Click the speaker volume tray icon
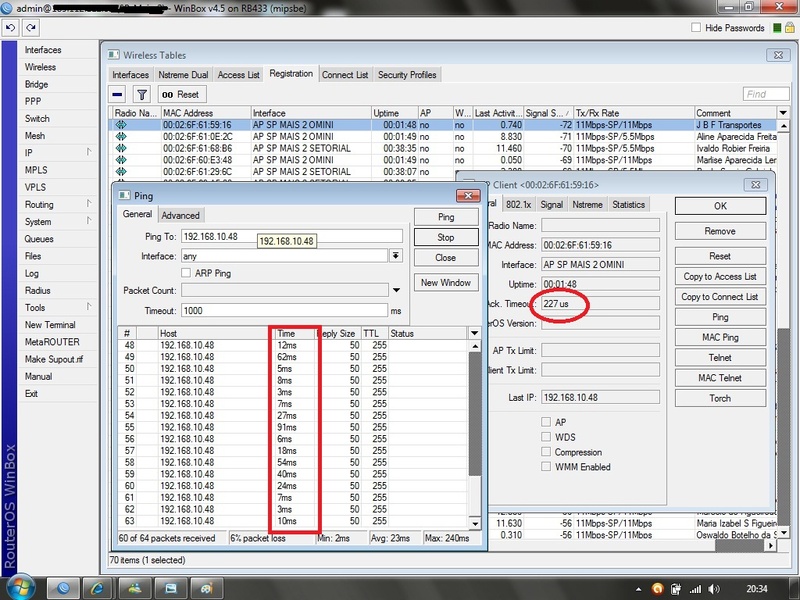Image resolution: width=800 pixels, height=600 pixels. coord(714,589)
